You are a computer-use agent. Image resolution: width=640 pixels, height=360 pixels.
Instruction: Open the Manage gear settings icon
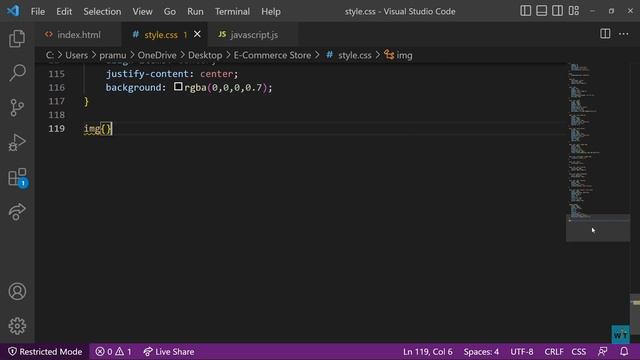(x=17, y=326)
